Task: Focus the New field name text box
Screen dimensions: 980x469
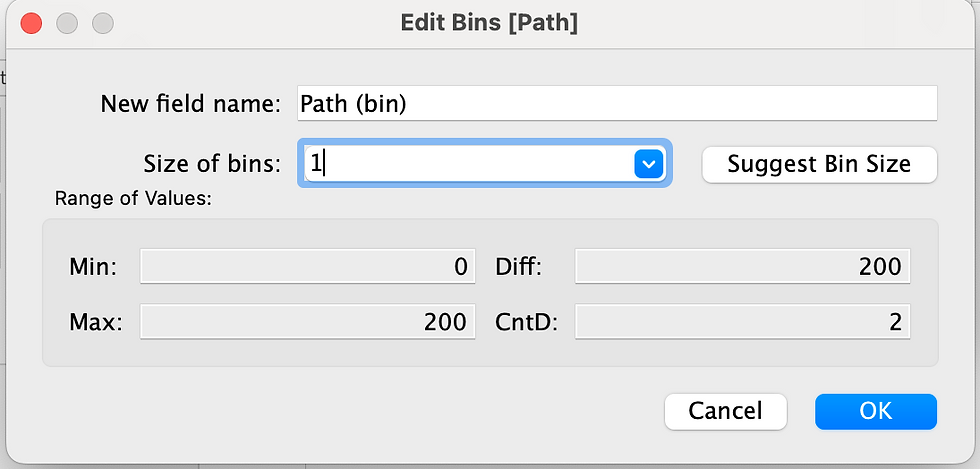Action: pos(617,103)
